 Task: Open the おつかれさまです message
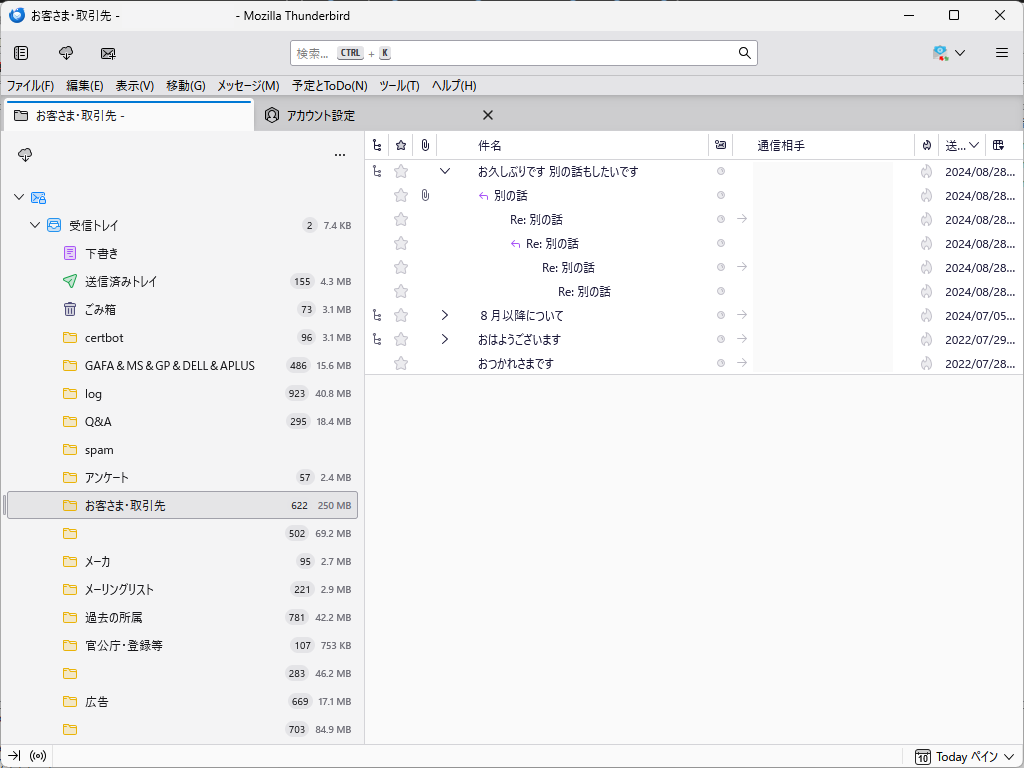(516, 363)
